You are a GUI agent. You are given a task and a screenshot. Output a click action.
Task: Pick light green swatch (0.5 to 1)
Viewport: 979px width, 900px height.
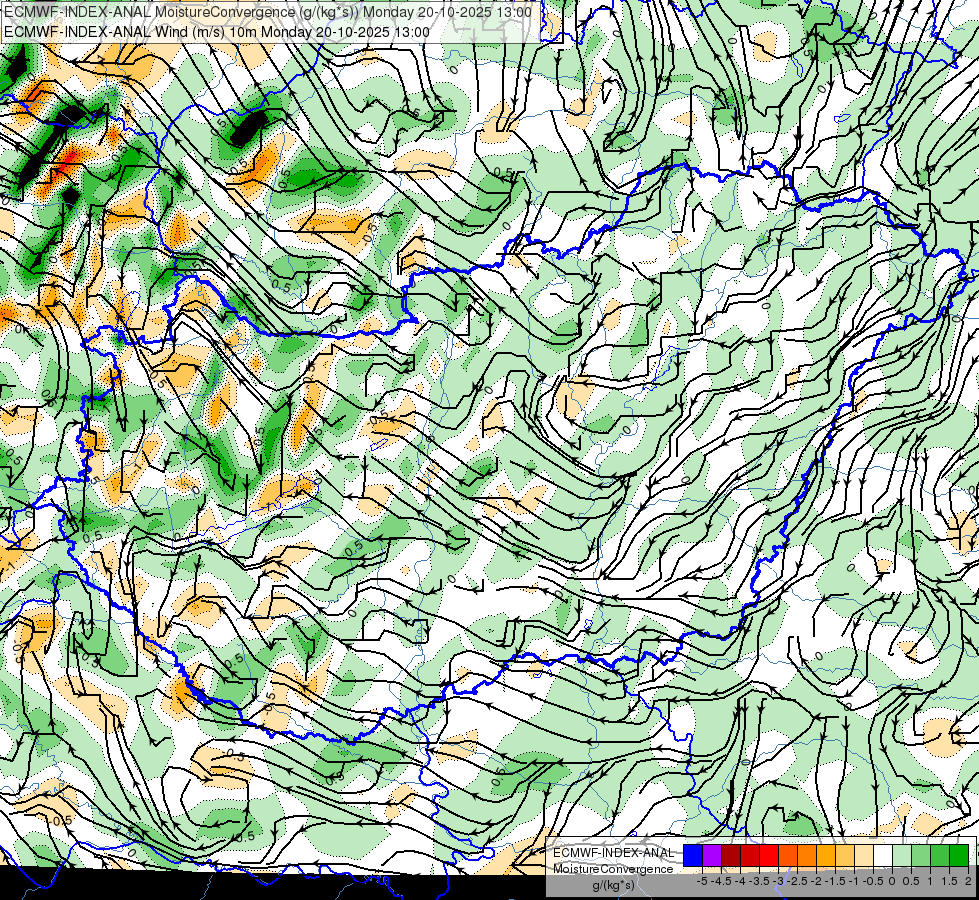[x=921, y=856]
